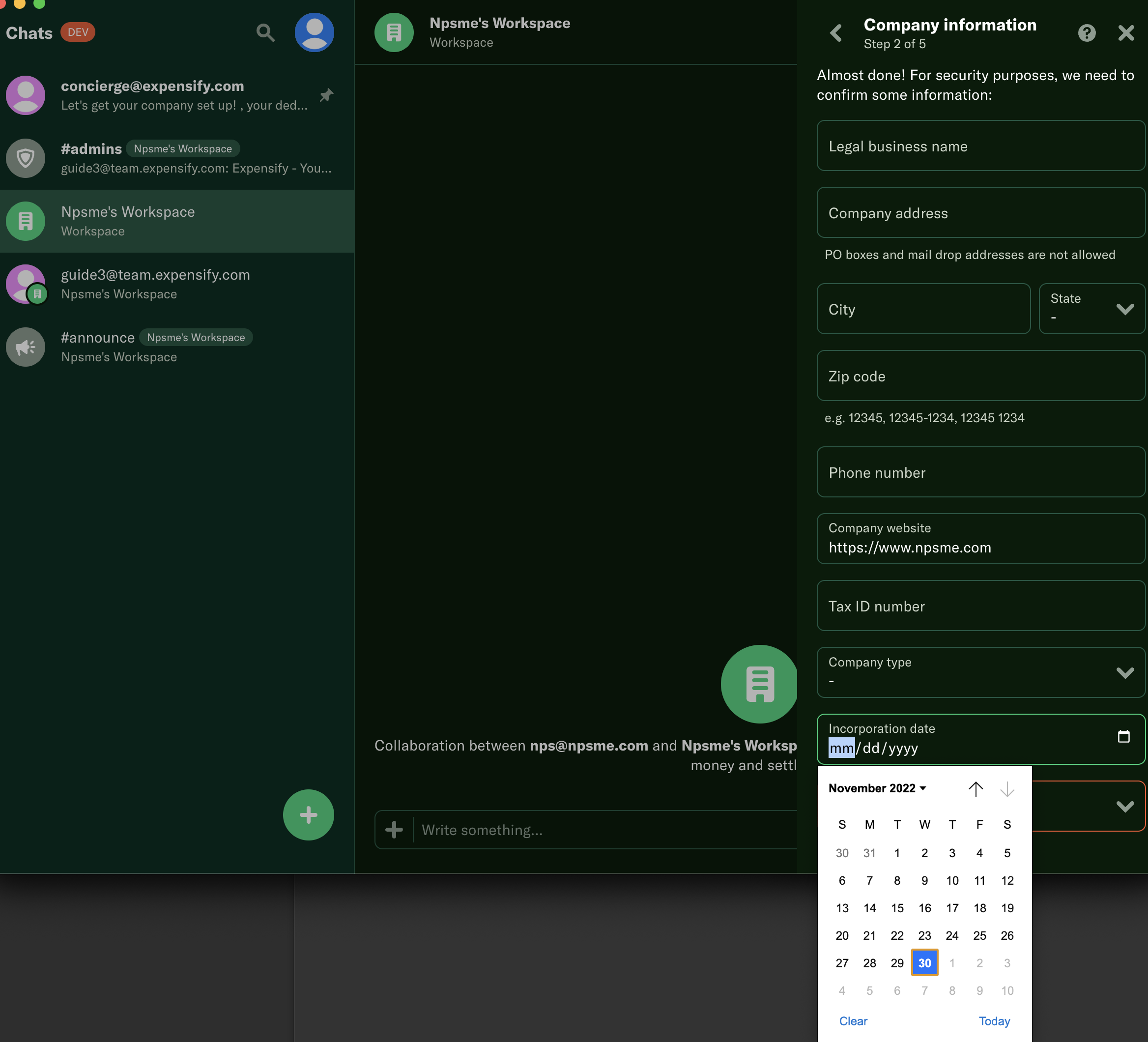Select November 6 in the calendar

pos(842,880)
